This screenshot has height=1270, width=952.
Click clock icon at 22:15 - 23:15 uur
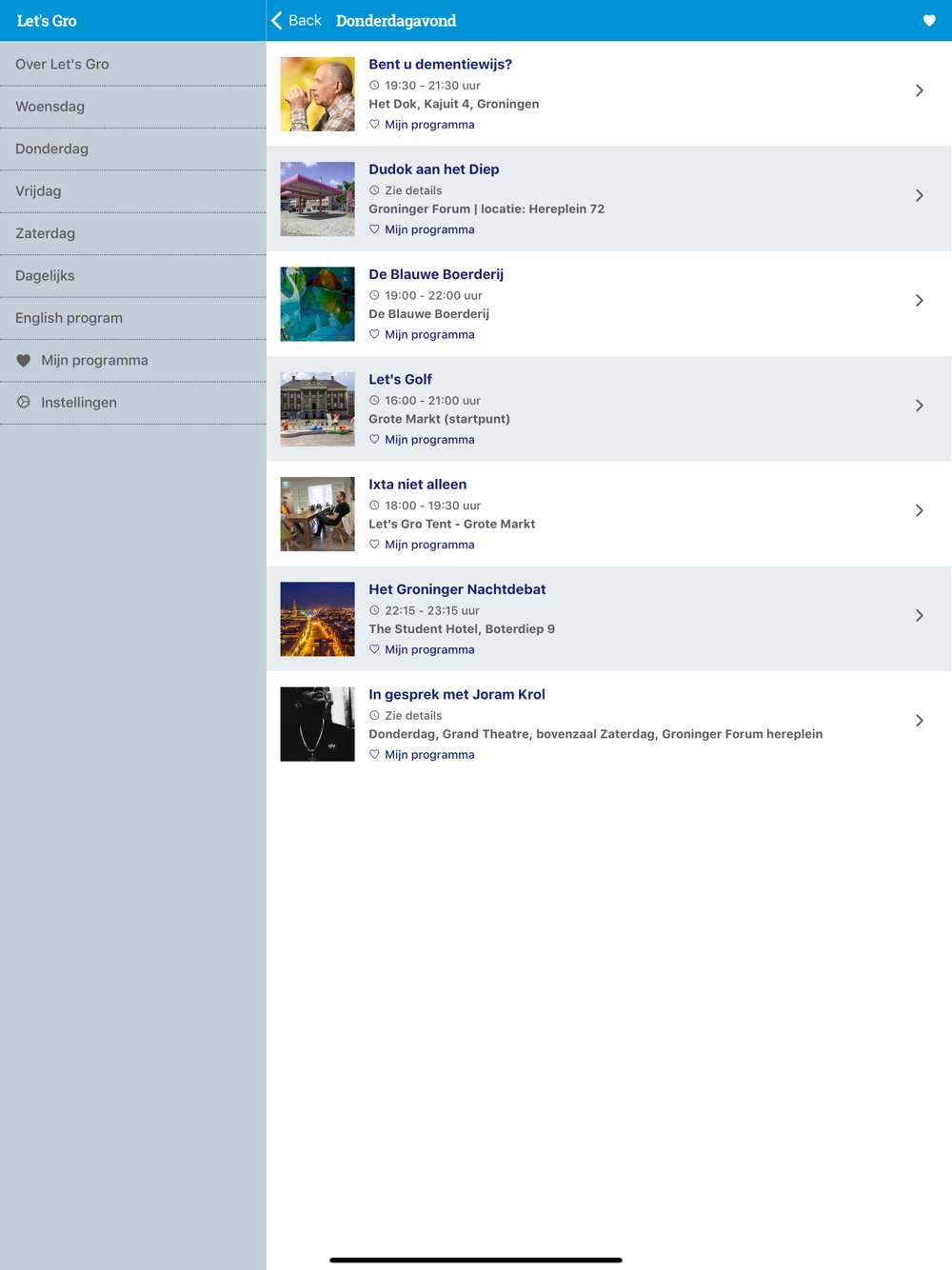click(x=374, y=610)
